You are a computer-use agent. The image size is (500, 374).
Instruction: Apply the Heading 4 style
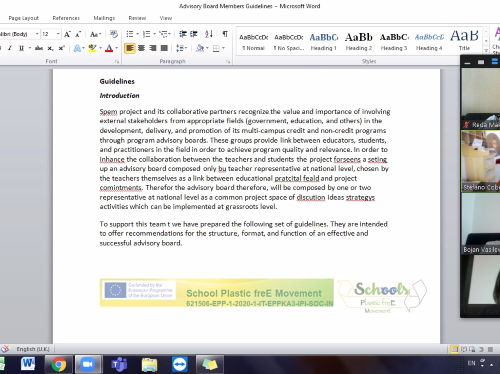click(429, 42)
